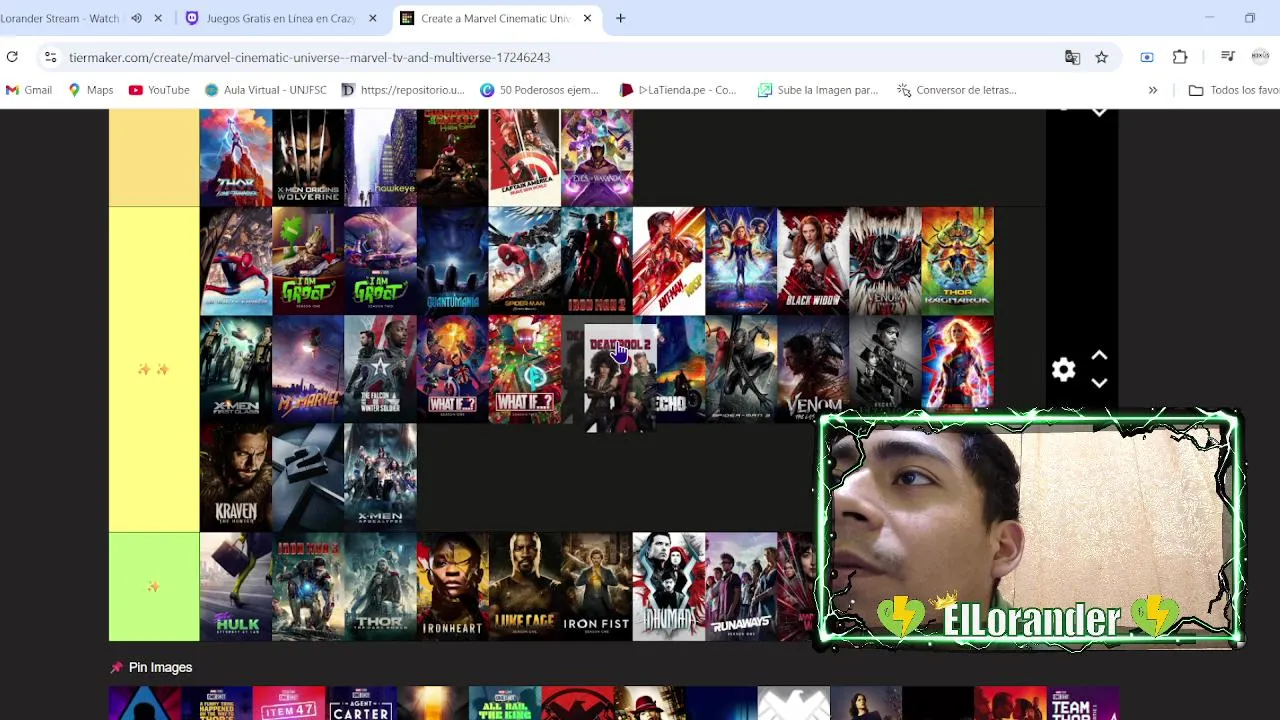Expand hidden bookmarks chevron
Image resolution: width=1280 pixels, height=720 pixels.
point(1152,90)
